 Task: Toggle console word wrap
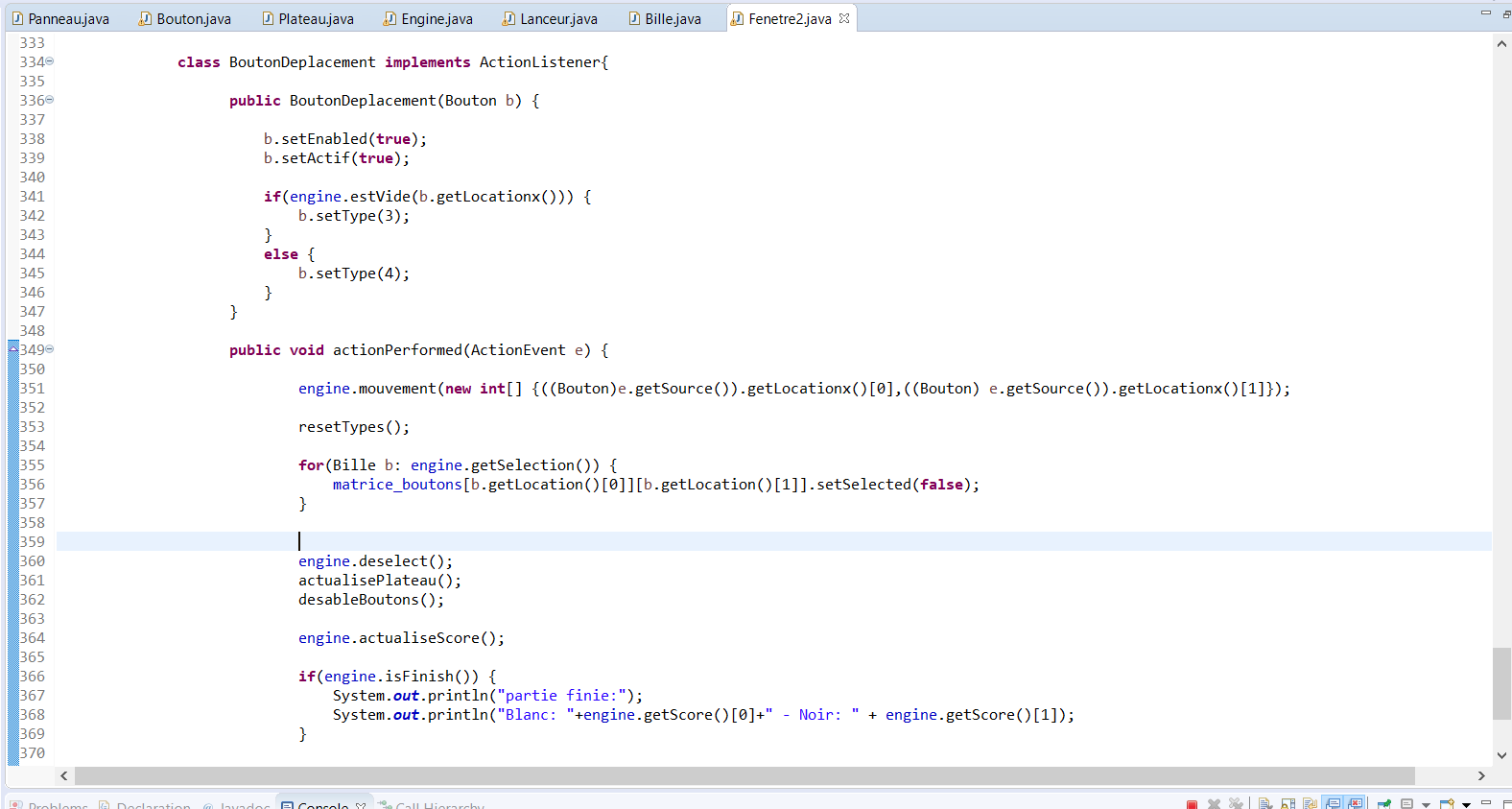point(1310,804)
